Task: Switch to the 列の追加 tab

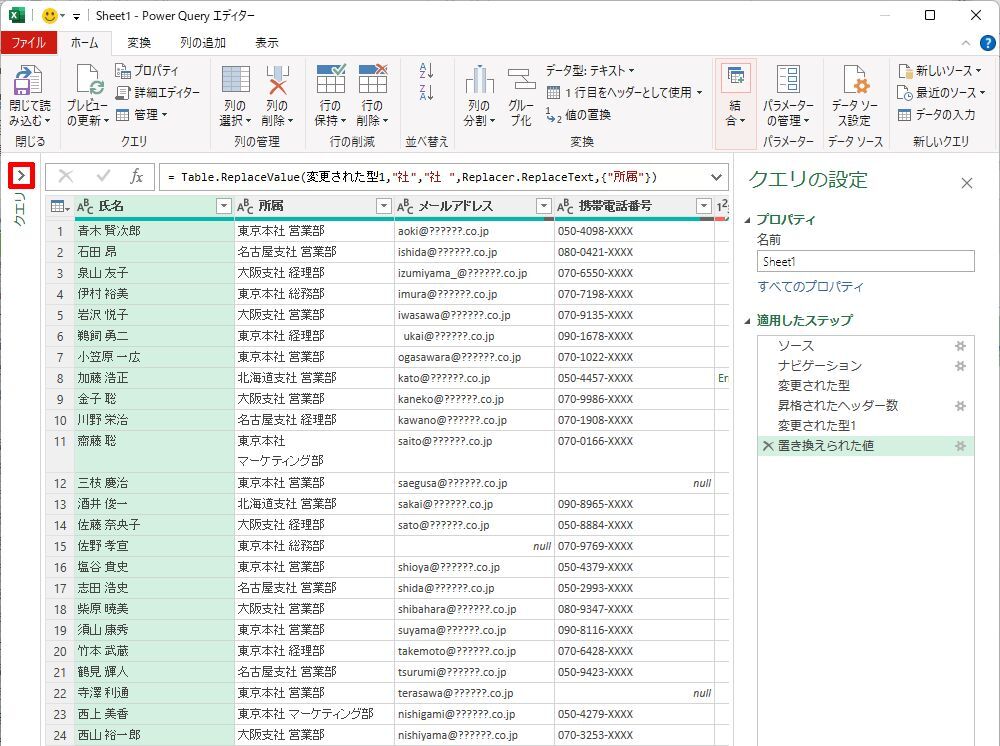Action: coord(203,43)
